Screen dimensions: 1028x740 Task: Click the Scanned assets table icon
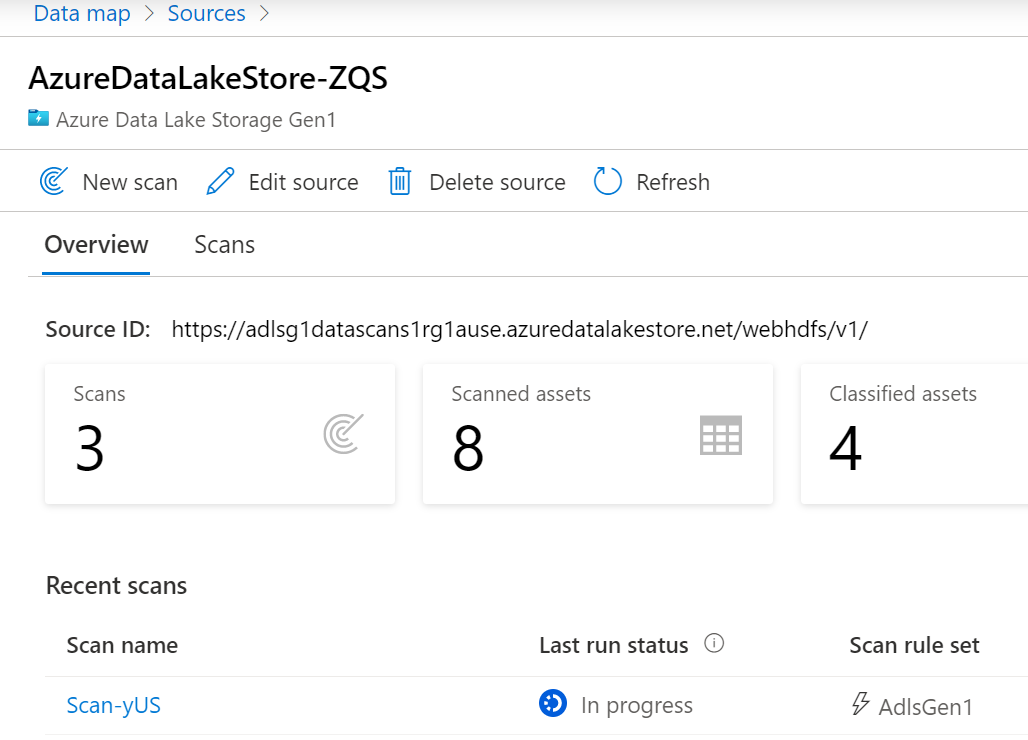[x=720, y=435]
